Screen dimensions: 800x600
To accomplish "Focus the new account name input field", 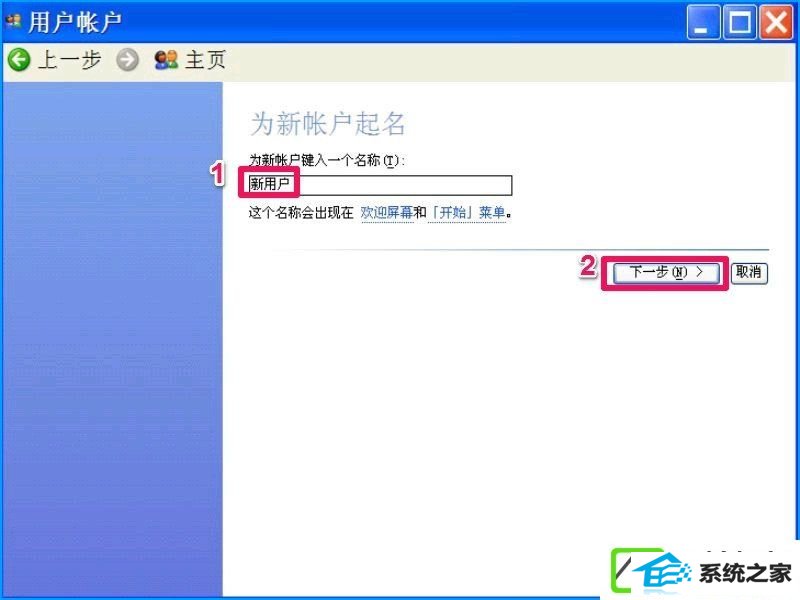I will click(x=380, y=184).
